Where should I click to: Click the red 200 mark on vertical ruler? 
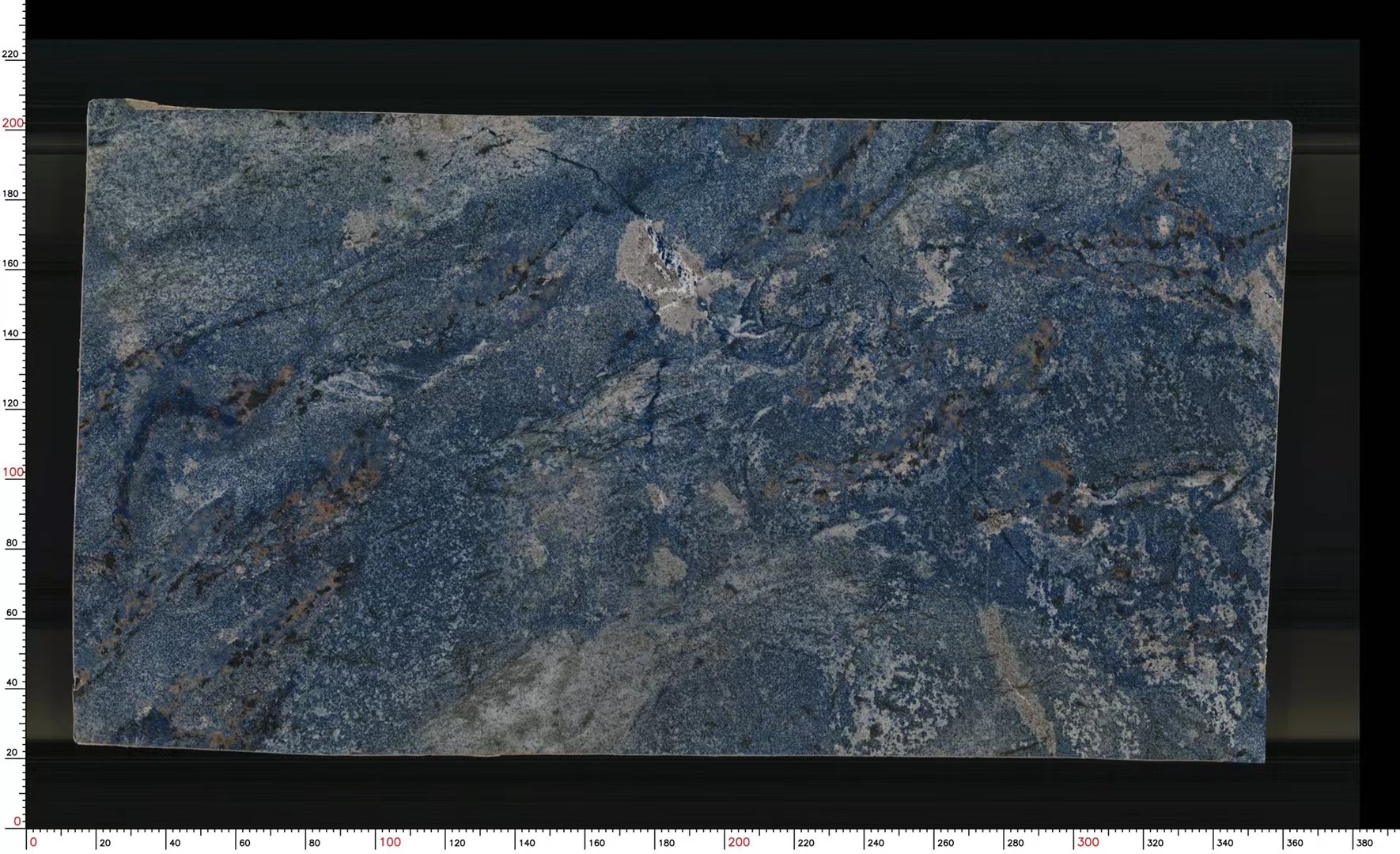13,123
